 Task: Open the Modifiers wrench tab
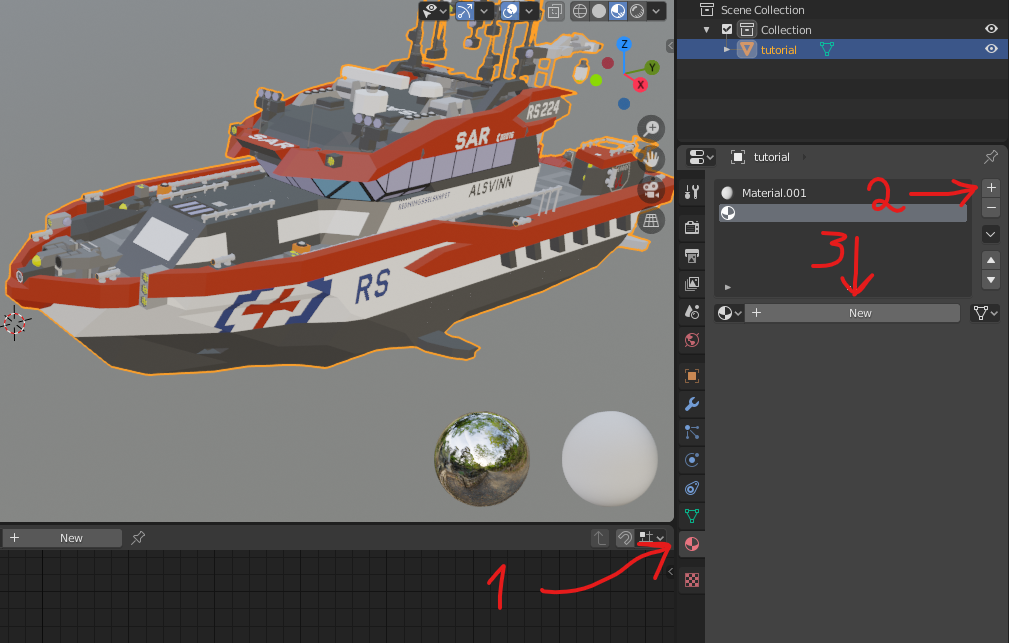tap(692, 404)
